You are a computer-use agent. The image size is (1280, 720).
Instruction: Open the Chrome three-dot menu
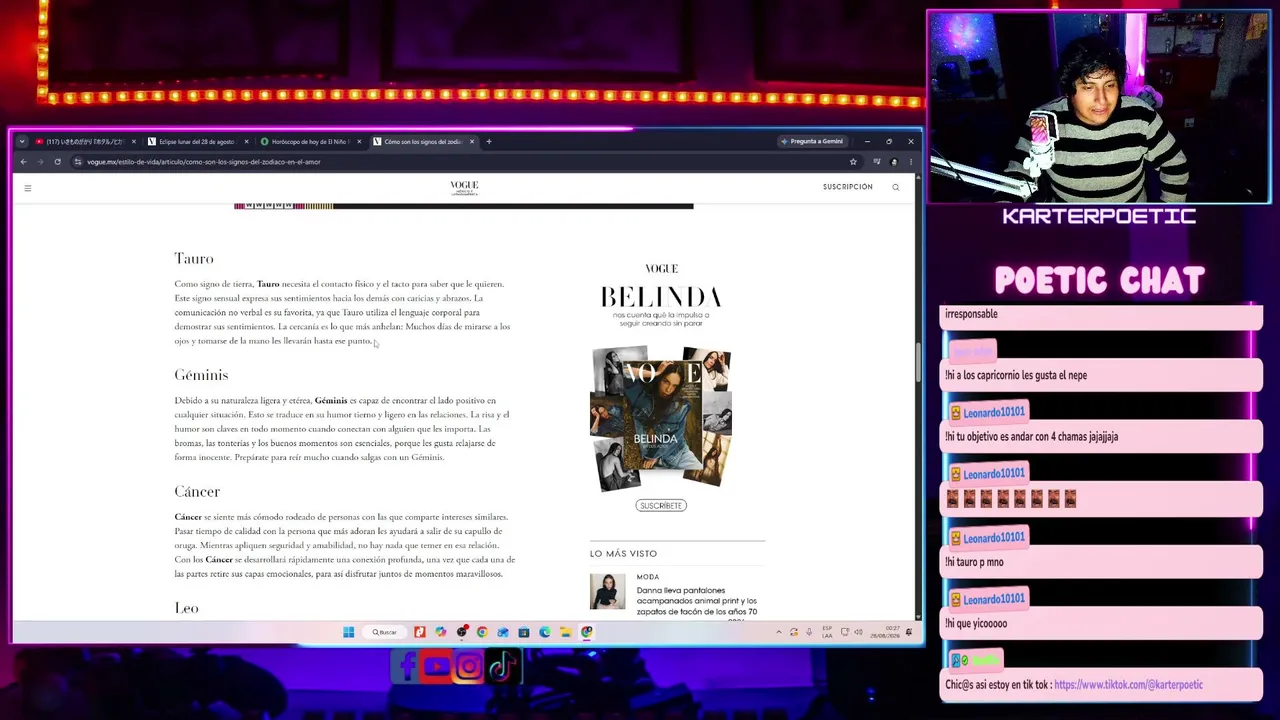point(910,162)
